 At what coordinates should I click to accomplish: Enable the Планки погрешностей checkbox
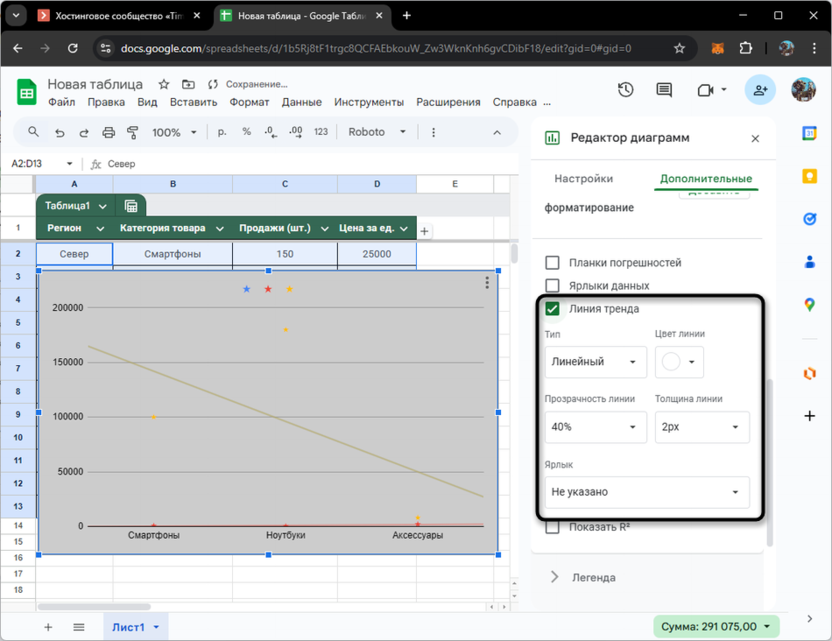pyautogui.click(x=552, y=263)
